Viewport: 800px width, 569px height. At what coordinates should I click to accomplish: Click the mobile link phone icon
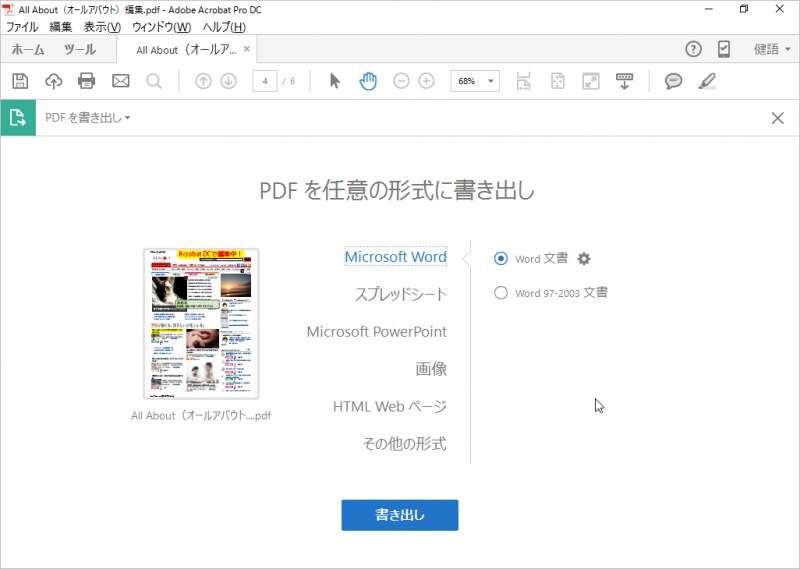[x=724, y=50]
